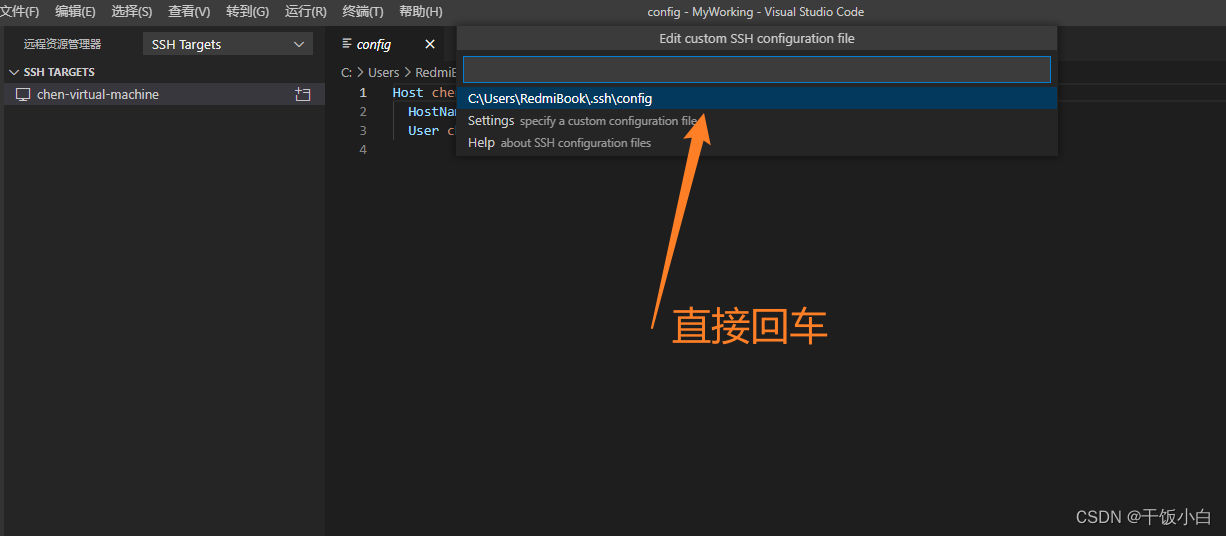Click the 远程资源管理器 panel title
This screenshot has height=536, width=1226.
[62, 44]
